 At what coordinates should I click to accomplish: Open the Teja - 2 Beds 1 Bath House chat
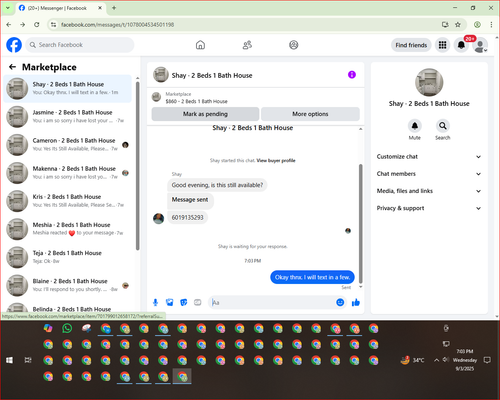pos(68,257)
